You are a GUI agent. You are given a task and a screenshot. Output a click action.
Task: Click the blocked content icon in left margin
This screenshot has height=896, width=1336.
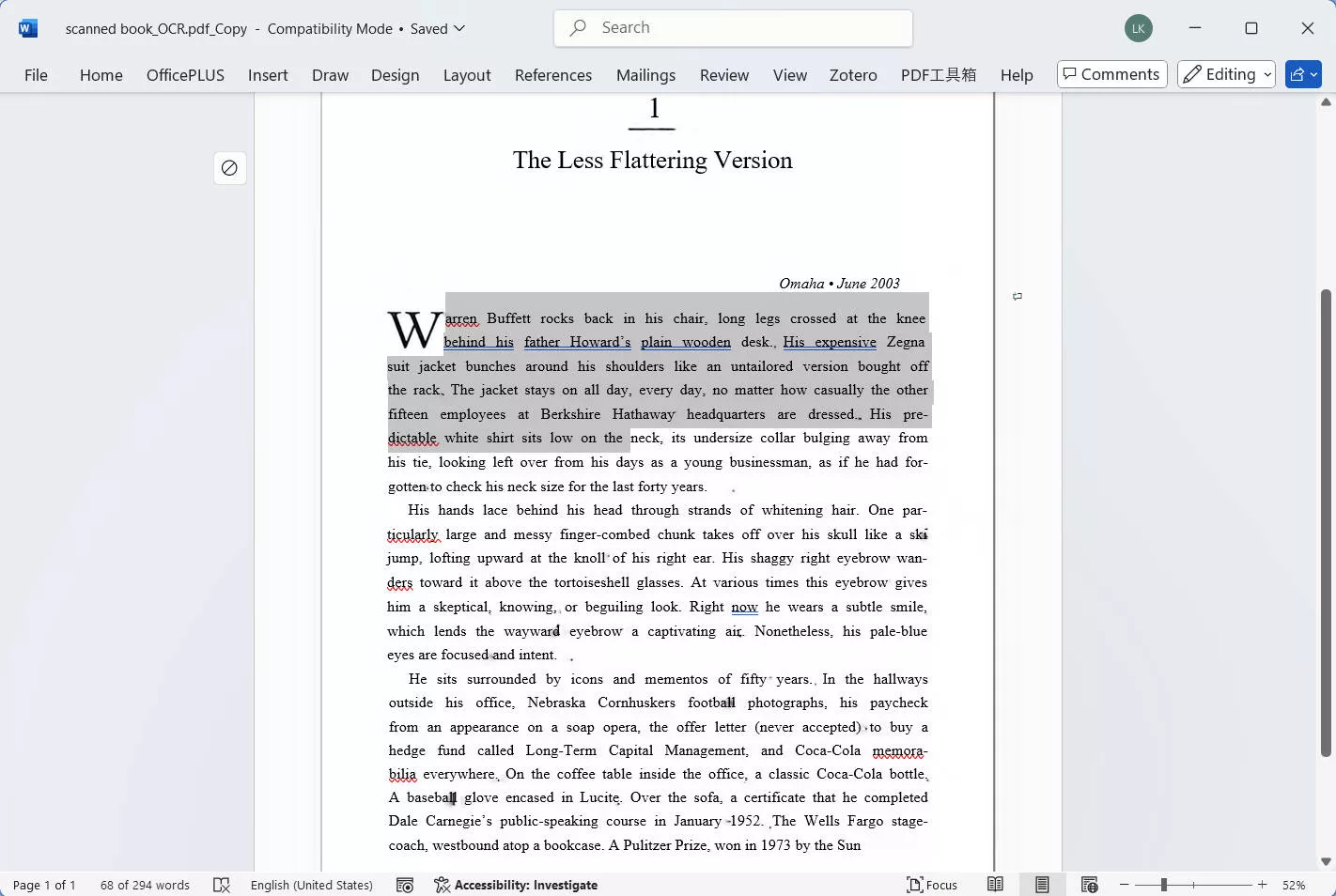click(229, 167)
